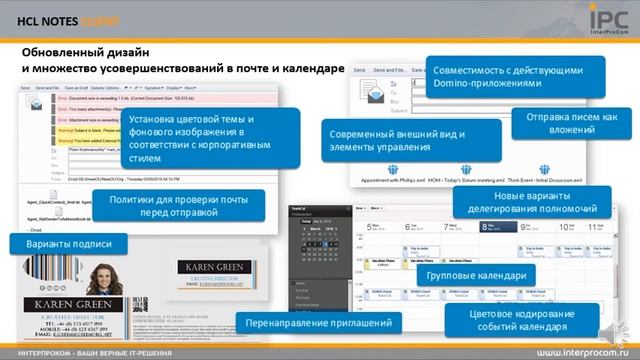This screenshot has height=360, width=640.
Task: Open the New dropdown in calendar toolbar
Action: 360,208
